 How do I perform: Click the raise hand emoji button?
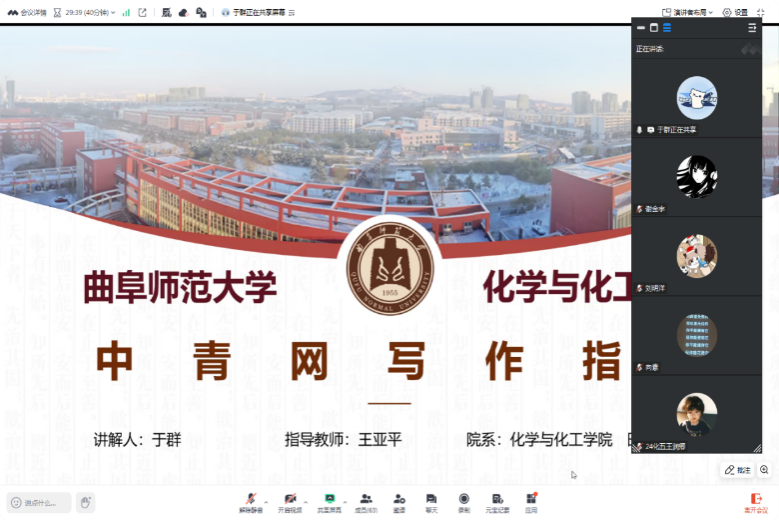tap(86, 502)
